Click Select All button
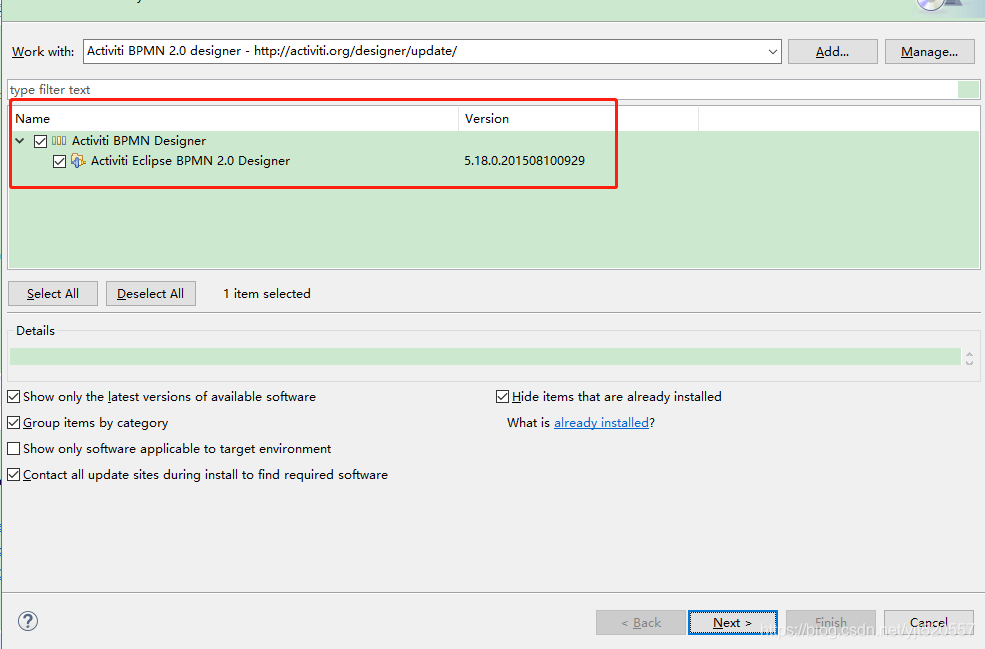This screenshot has width=985, height=649. (x=53, y=293)
